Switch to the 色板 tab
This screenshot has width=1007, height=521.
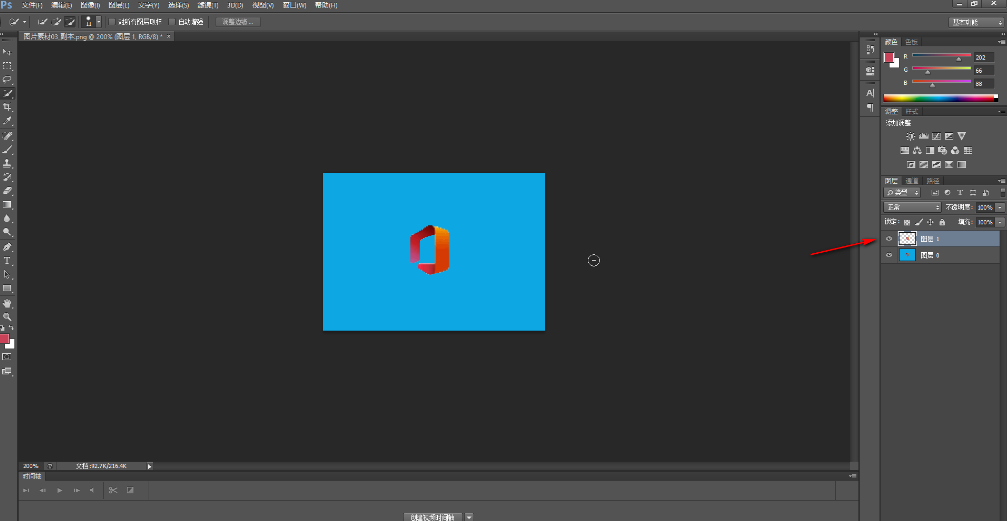[910, 42]
